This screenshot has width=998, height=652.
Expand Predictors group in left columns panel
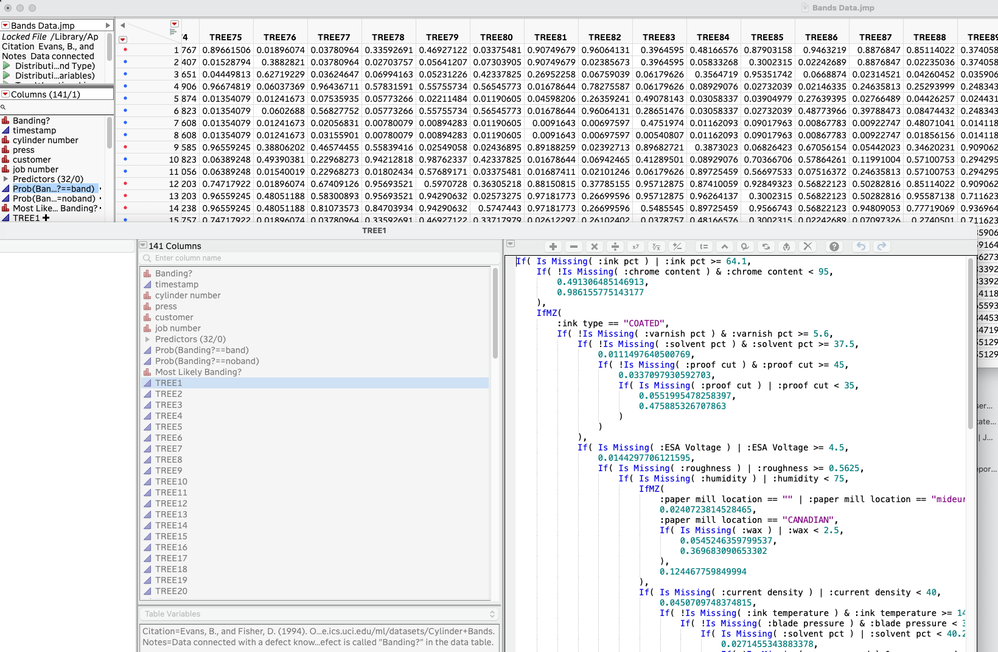6,179
